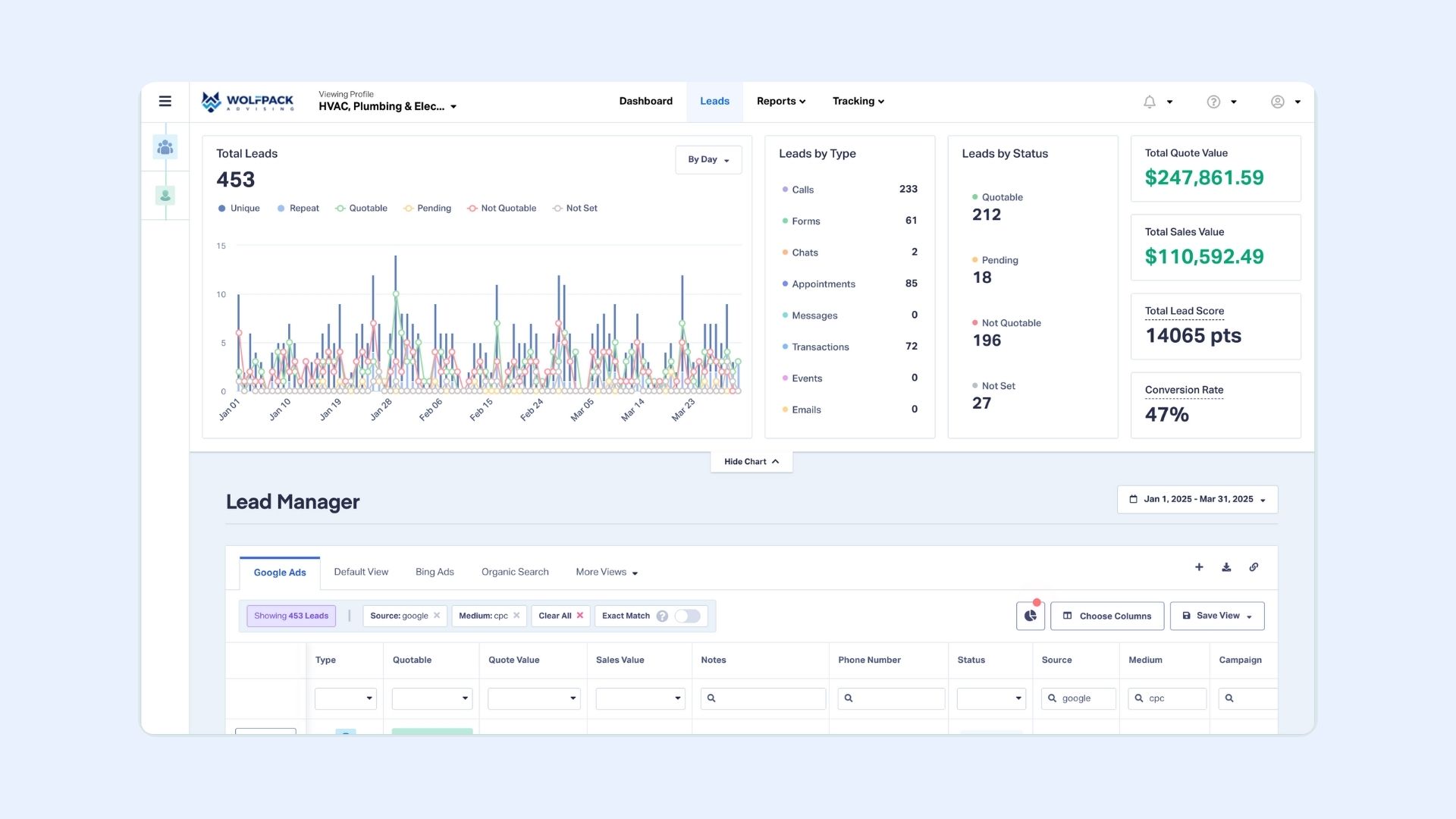Open the user account icon
The image size is (1456, 819).
pyautogui.click(x=1277, y=101)
